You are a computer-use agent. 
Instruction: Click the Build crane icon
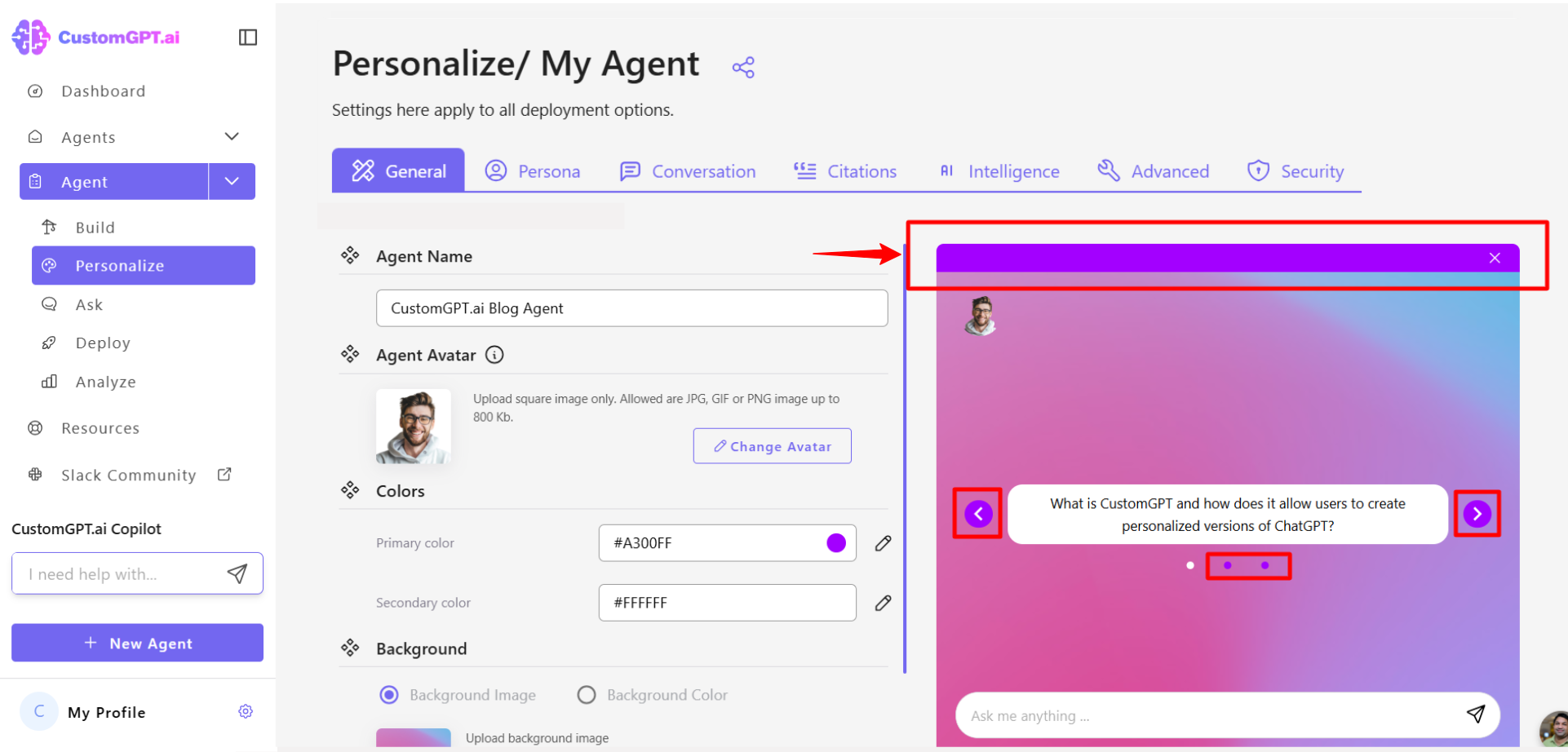click(x=49, y=227)
